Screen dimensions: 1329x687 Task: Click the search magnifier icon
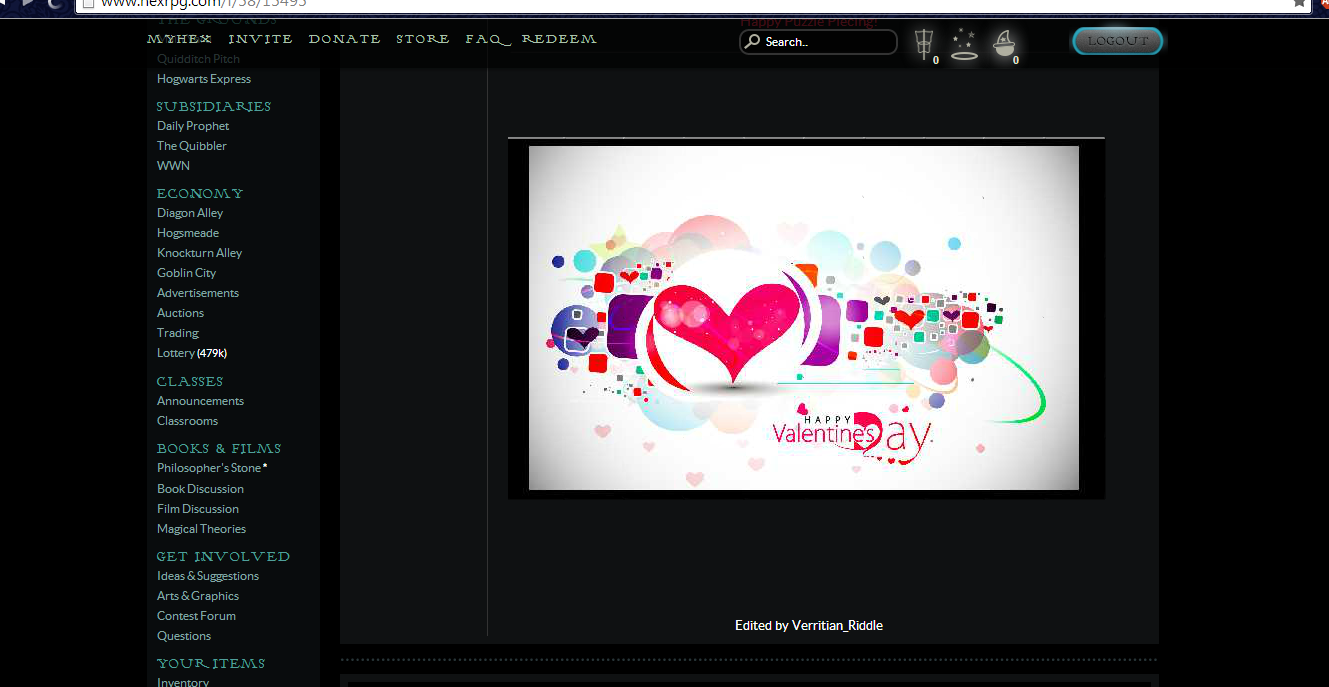pos(752,42)
